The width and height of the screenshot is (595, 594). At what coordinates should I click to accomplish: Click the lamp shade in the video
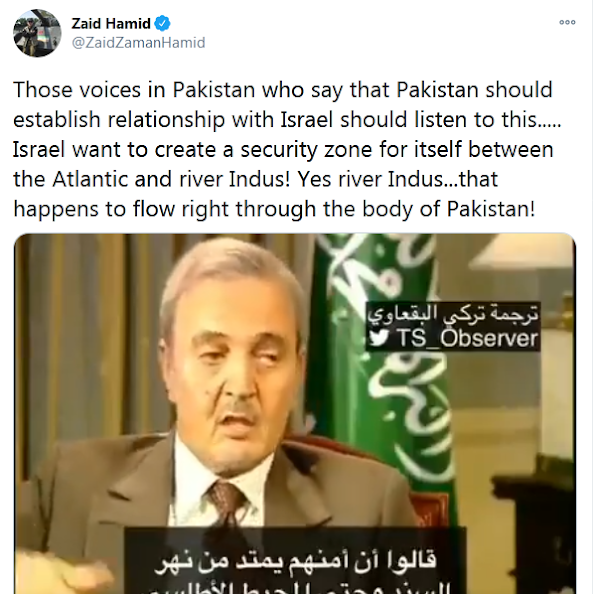pyautogui.click(x=522, y=252)
